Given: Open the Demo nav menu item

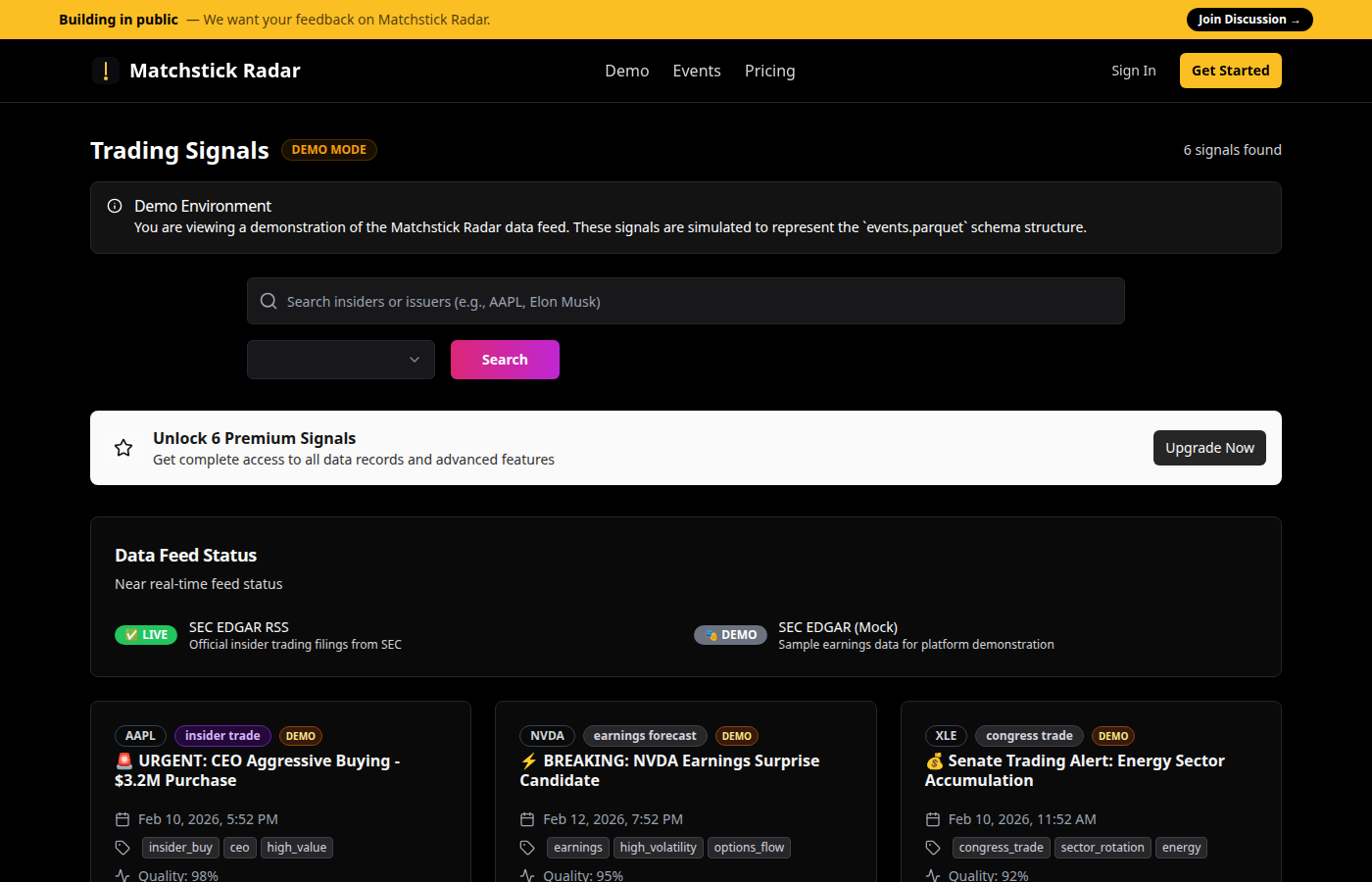Looking at the screenshot, I should pyautogui.click(x=626, y=71).
